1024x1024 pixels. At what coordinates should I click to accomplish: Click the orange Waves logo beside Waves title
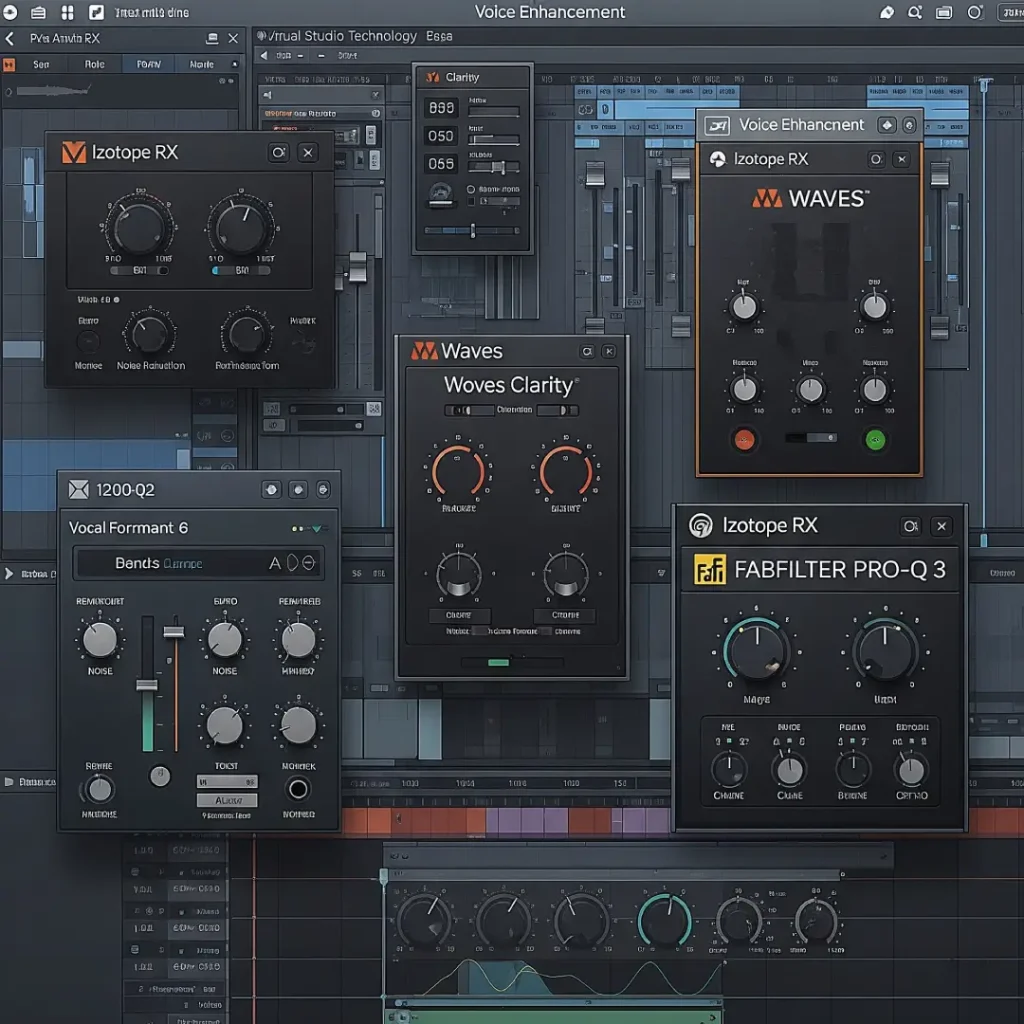tap(424, 351)
